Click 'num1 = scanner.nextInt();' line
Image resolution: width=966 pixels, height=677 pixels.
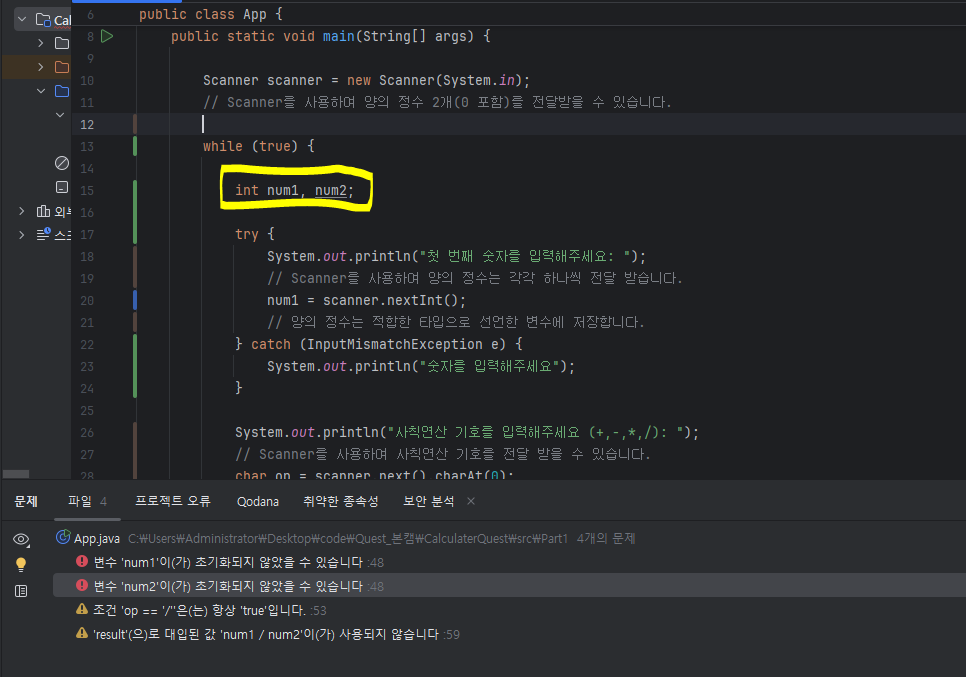(x=367, y=300)
